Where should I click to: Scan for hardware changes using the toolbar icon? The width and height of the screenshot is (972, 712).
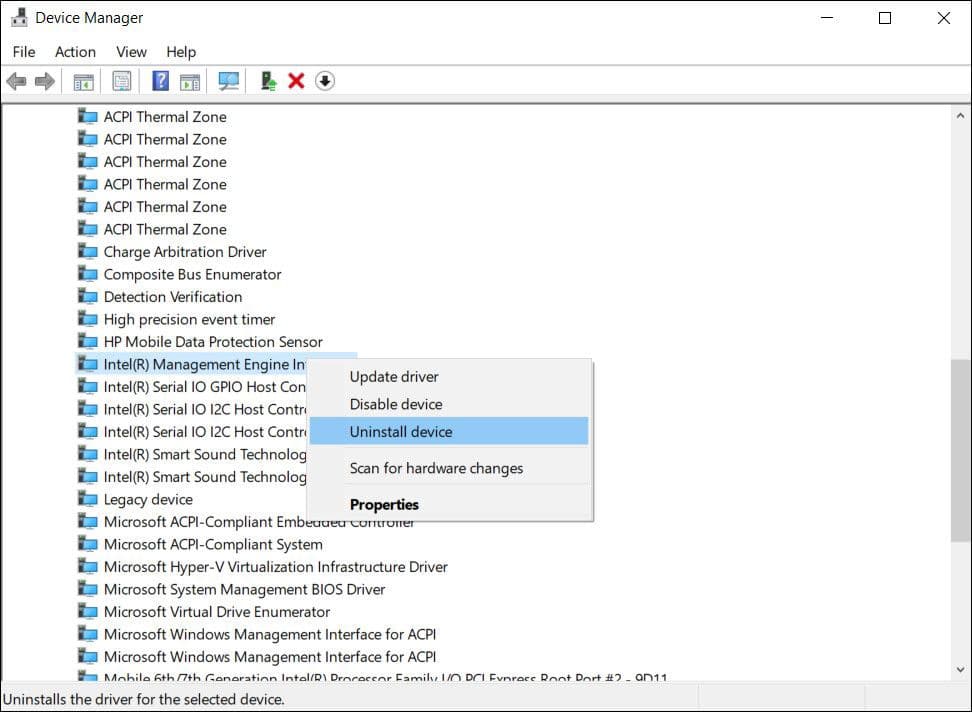coord(228,80)
